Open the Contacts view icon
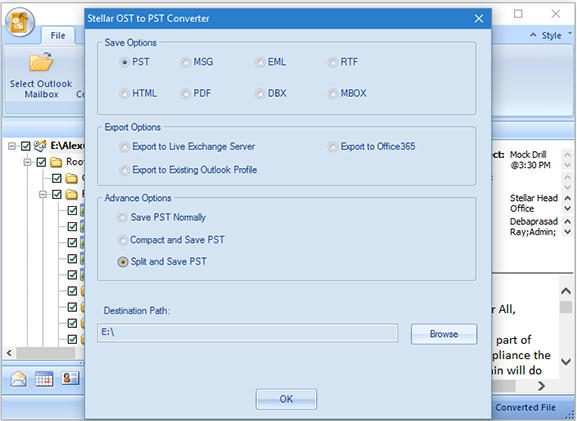Viewport: 577px width, 421px height. [x=70, y=378]
